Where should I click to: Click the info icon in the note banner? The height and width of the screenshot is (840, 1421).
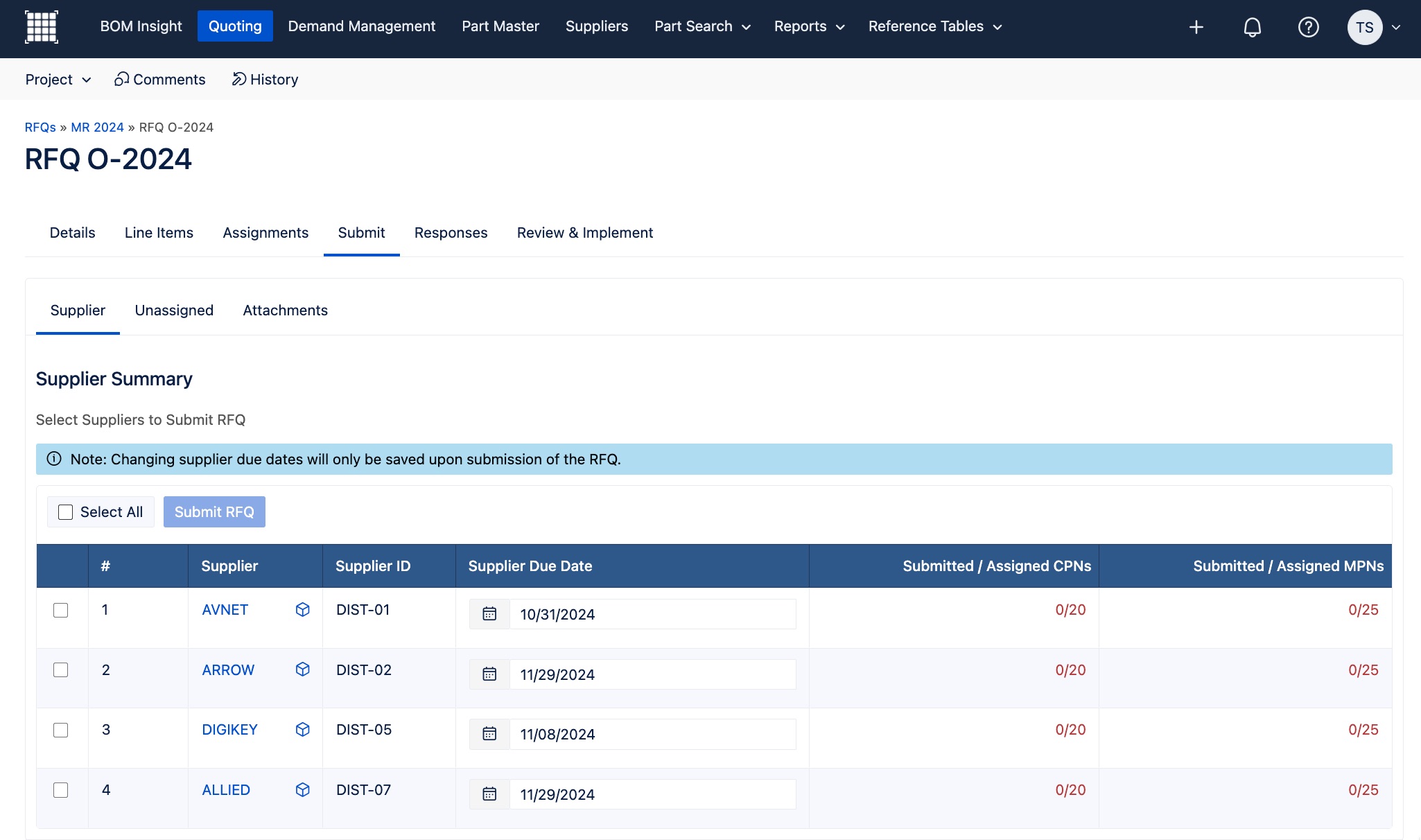click(54, 459)
